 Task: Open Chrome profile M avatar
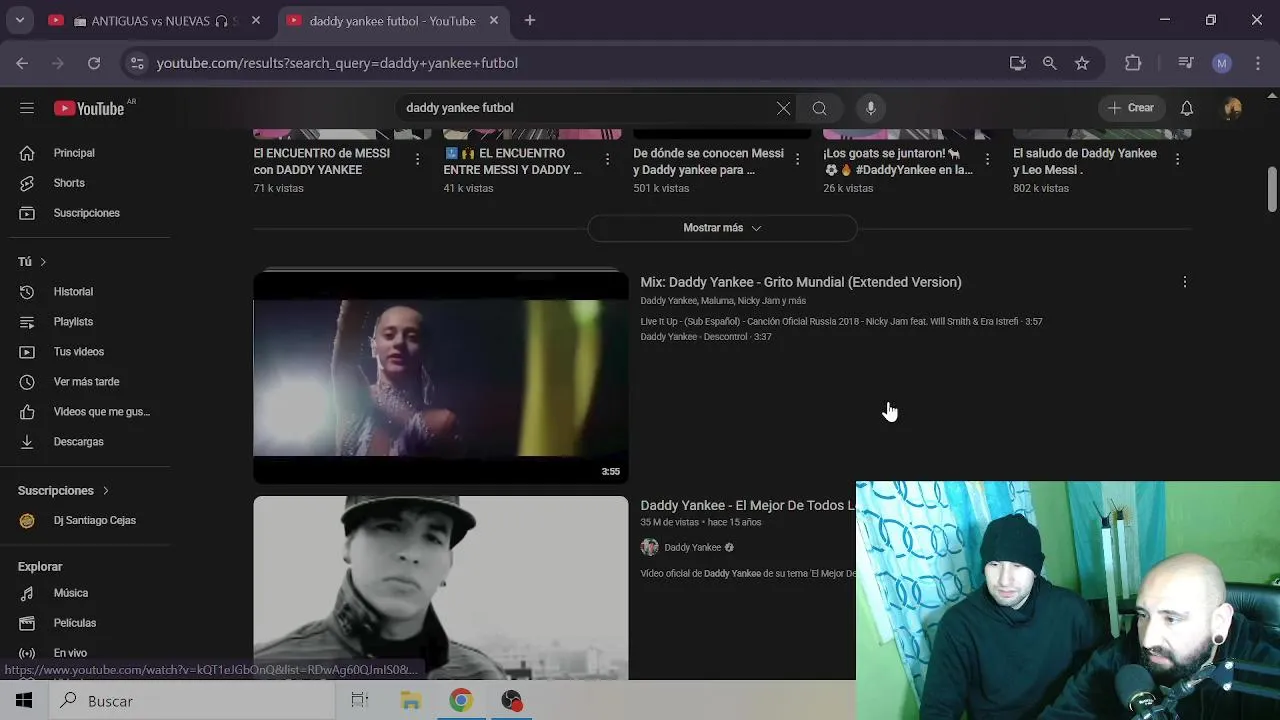pos(1222,63)
